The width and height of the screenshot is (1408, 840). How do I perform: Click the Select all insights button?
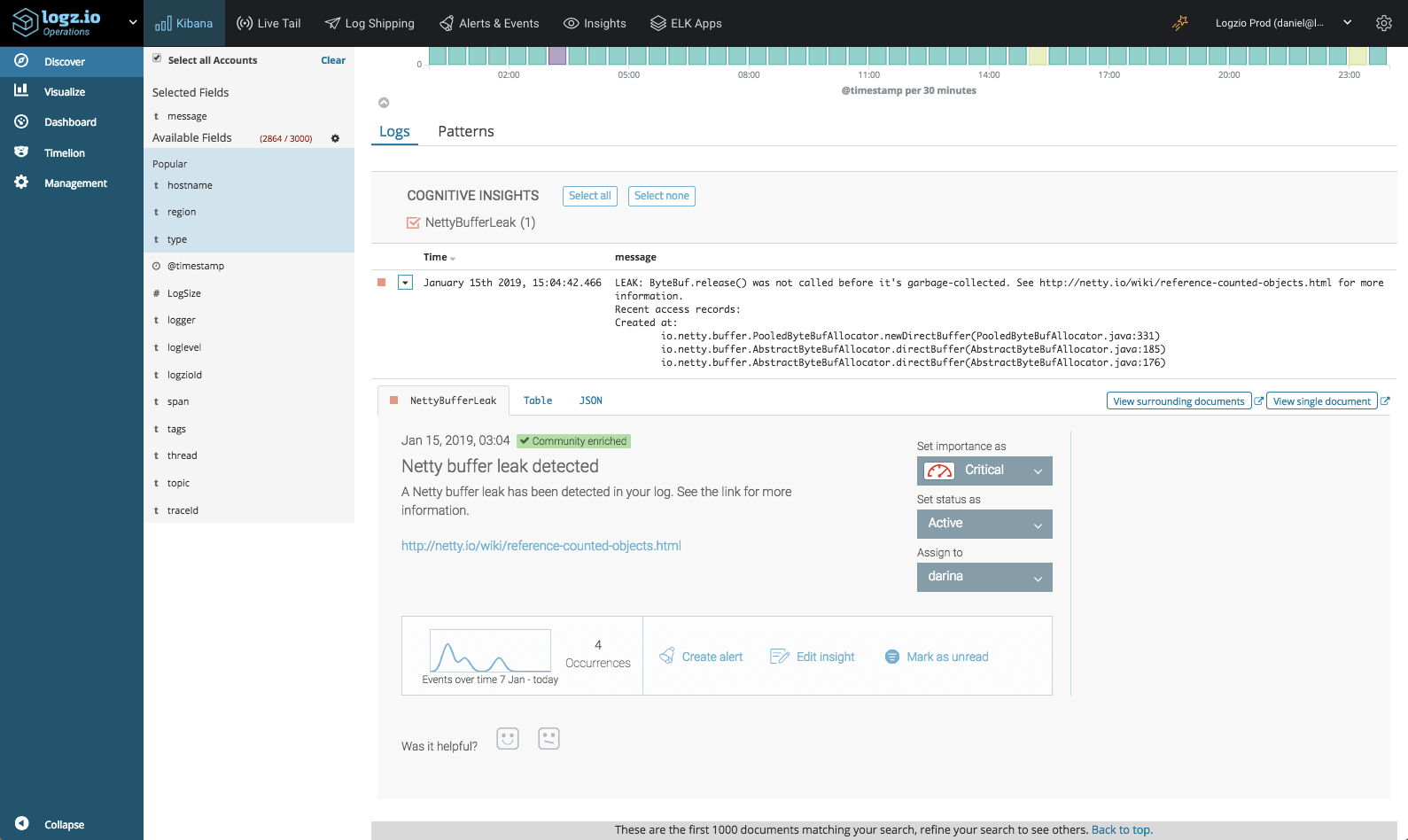(x=590, y=196)
